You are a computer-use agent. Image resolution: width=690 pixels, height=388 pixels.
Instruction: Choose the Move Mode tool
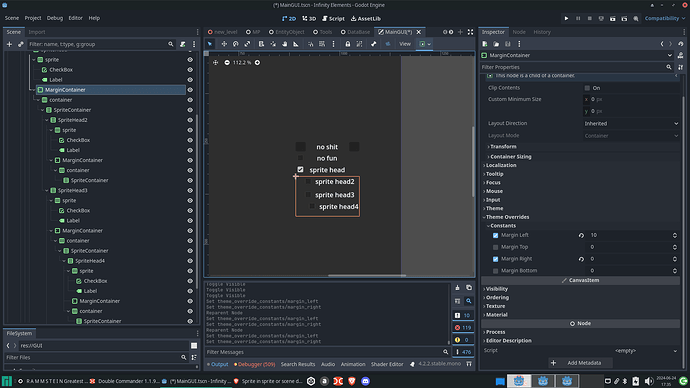coord(224,44)
